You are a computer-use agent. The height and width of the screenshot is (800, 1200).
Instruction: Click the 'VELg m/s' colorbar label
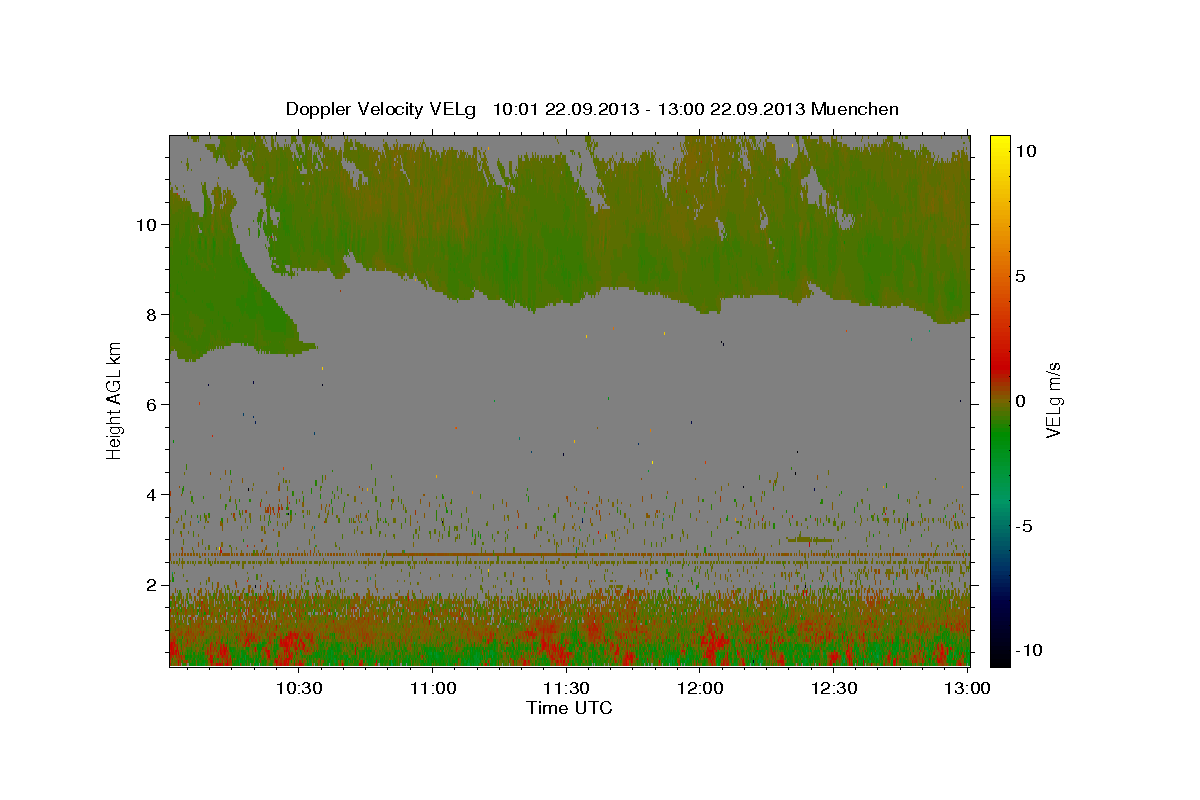1053,400
